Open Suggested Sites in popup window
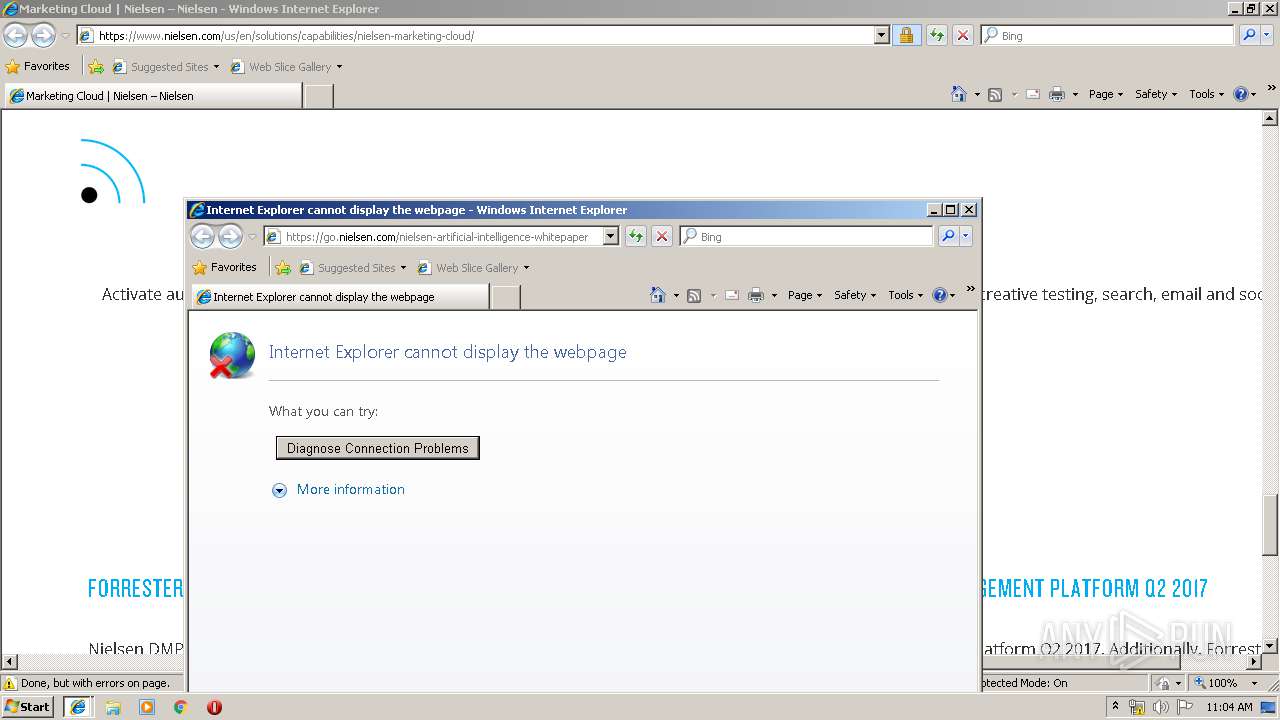 (x=352, y=268)
